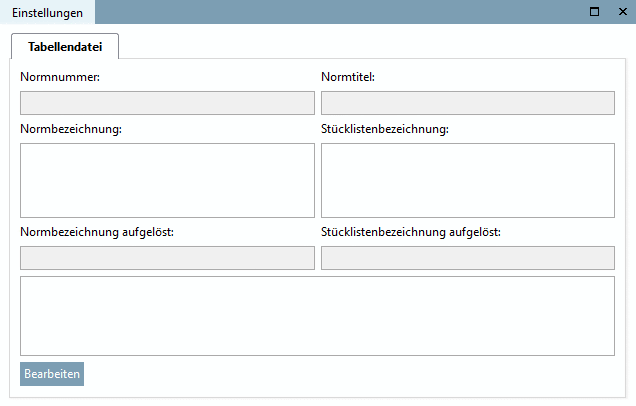Select the Normbezeichnung aufgelöst field

point(167,258)
